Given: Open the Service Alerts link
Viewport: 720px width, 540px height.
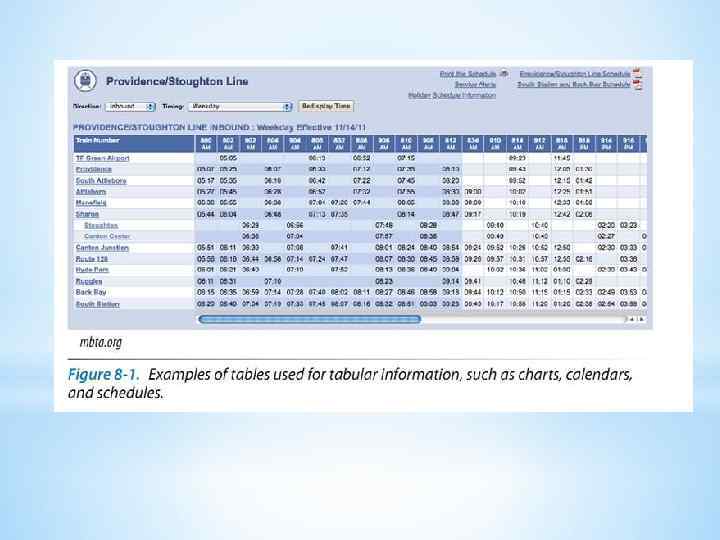Looking at the screenshot, I should [x=475, y=85].
